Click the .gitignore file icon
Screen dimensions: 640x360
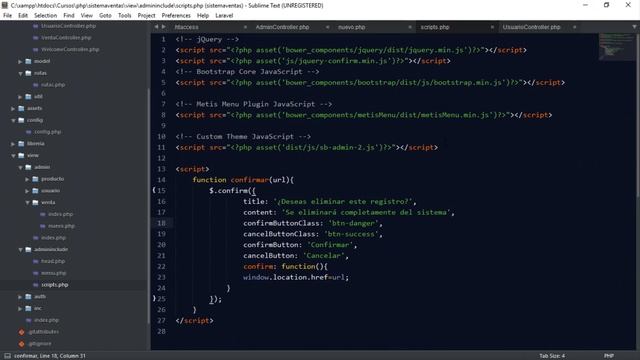[22, 344]
